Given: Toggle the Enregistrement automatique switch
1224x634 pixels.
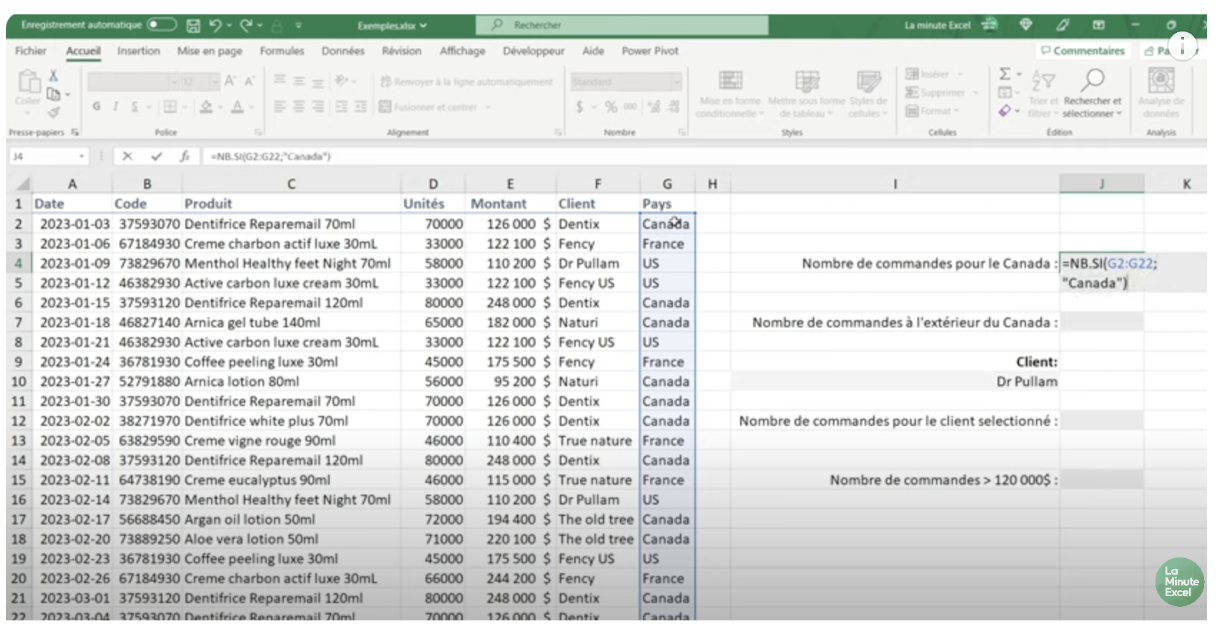Looking at the screenshot, I should tap(161, 24).
